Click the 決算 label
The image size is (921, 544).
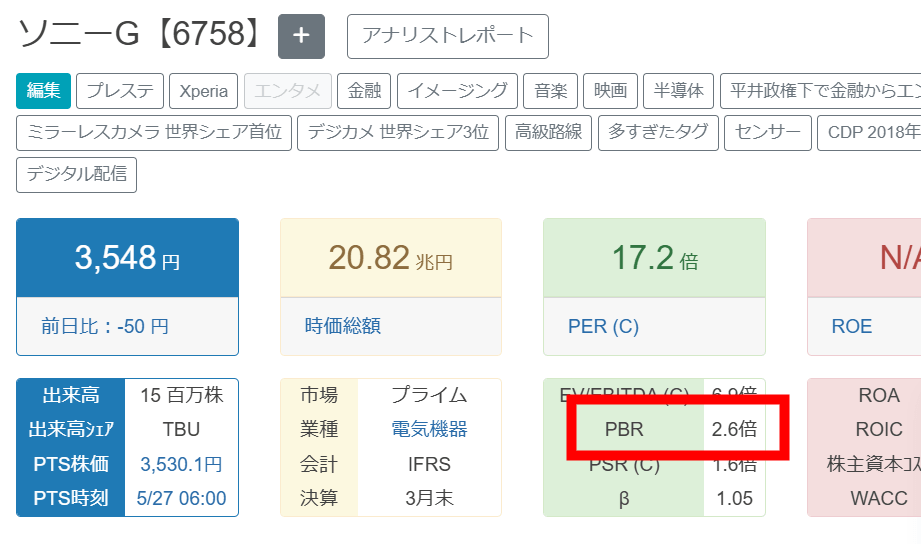tap(319, 498)
